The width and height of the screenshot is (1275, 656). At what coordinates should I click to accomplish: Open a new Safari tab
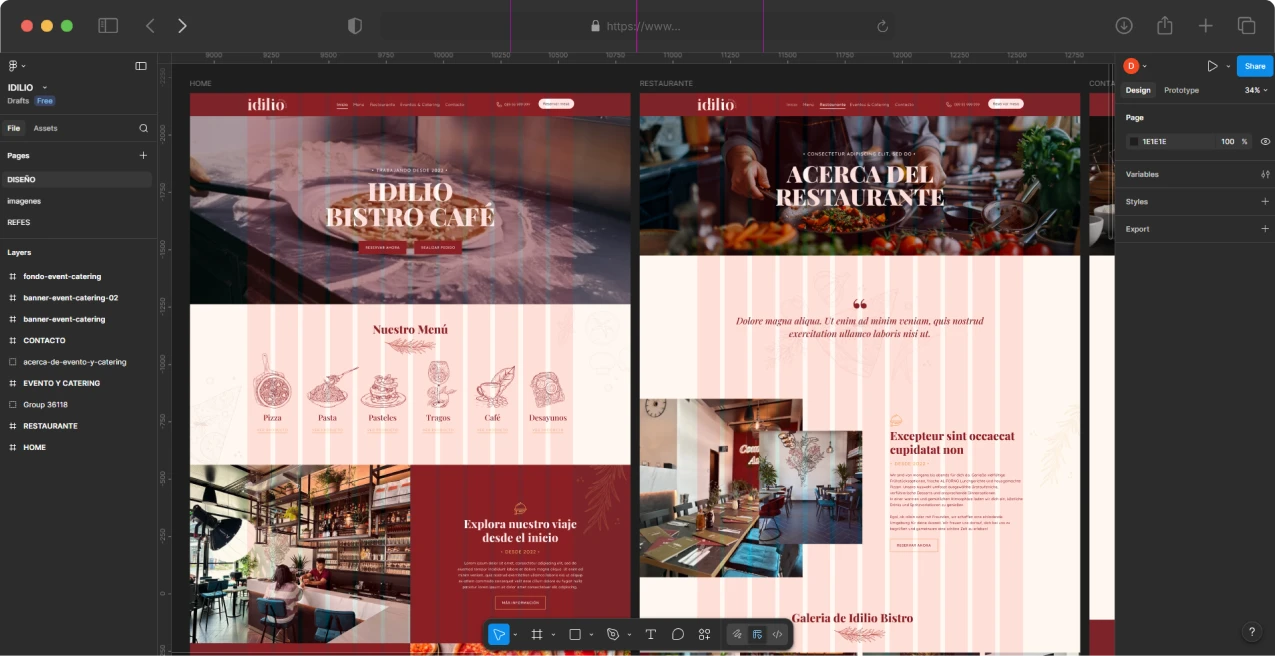coord(1206,26)
